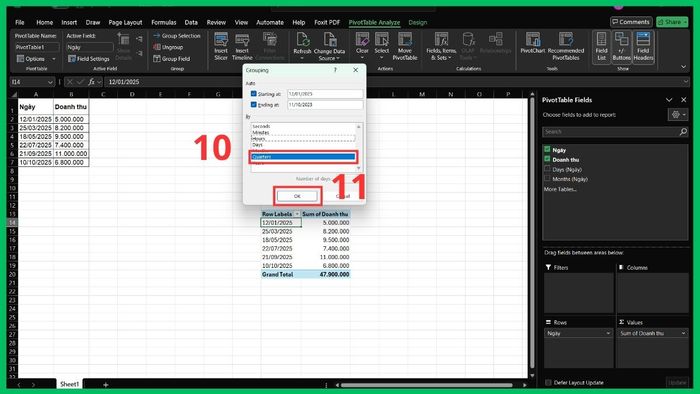
Task: Check the Months (Ngày) field
Action: (x=547, y=178)
